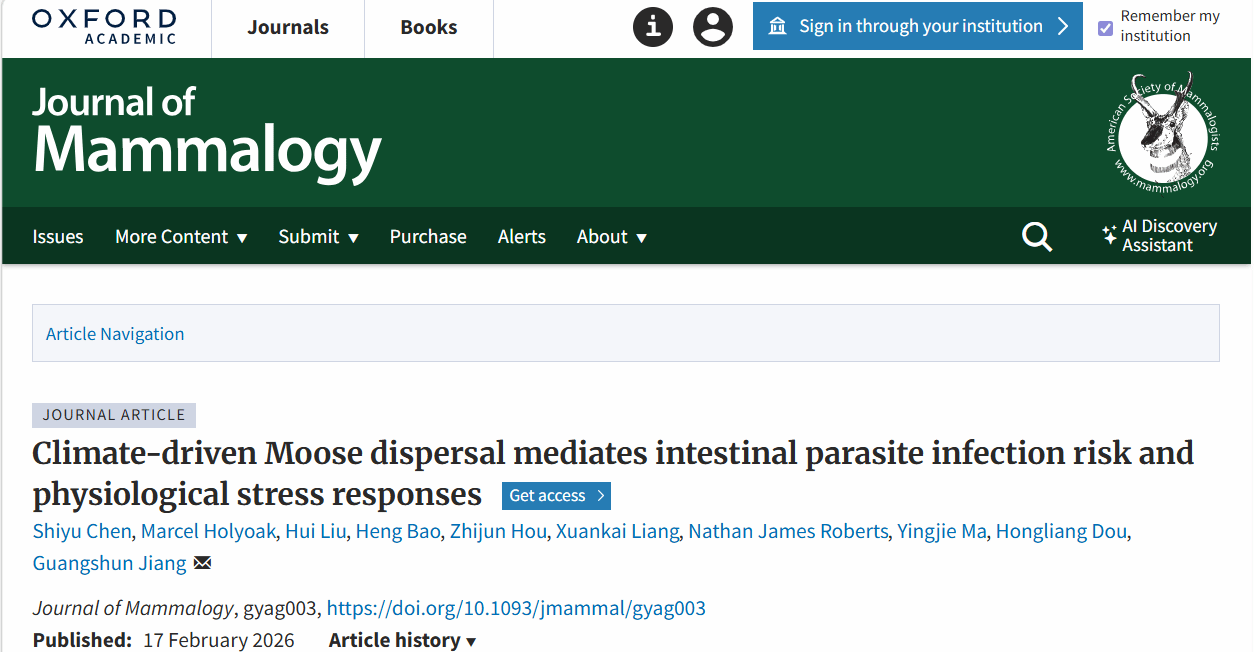Open the article DOI link
Viewport: 1254px width, 652px height.
point(516,608)
